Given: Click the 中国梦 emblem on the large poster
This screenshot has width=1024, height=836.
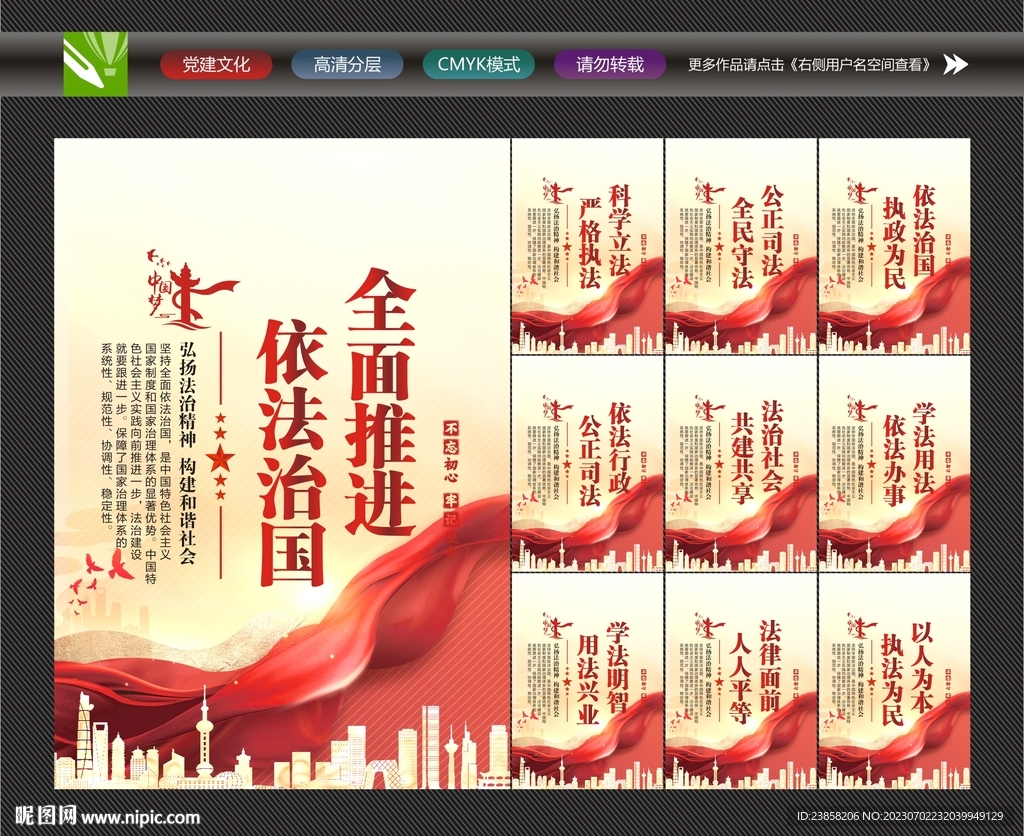Looking at the screenshot, I should click(x=191, y=290).
